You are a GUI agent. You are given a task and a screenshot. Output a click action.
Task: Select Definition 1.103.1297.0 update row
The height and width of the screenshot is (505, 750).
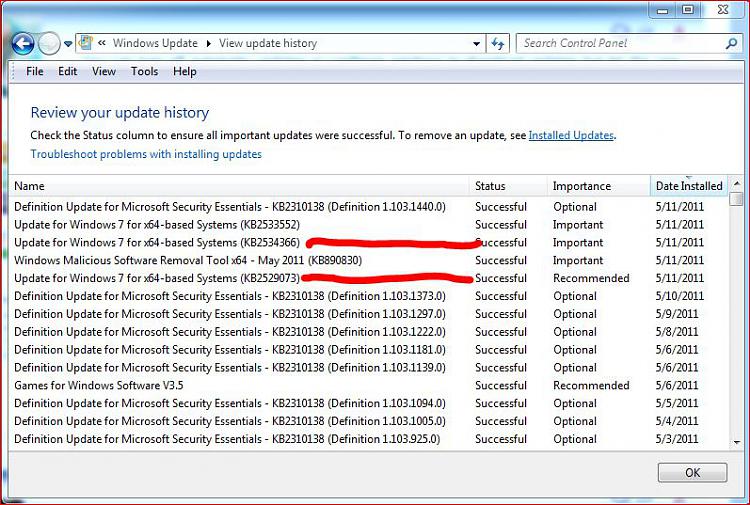point(368,314)
